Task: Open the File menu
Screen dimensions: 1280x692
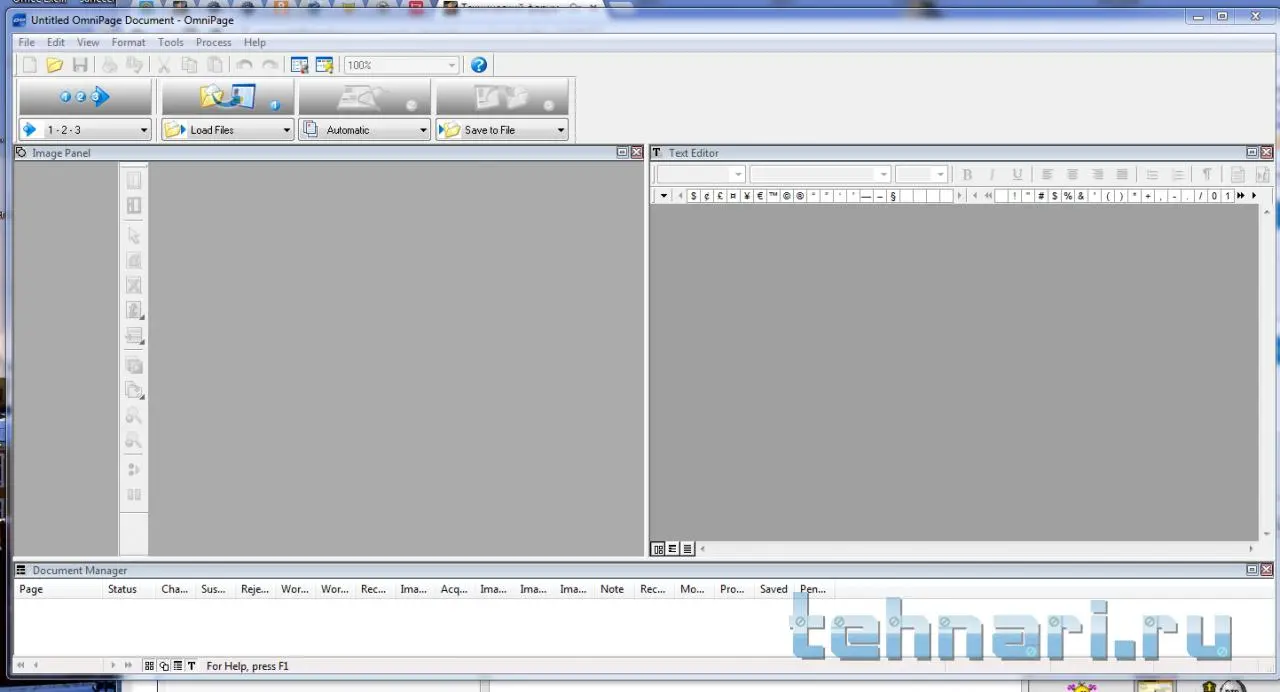Action: pos(26,42)
